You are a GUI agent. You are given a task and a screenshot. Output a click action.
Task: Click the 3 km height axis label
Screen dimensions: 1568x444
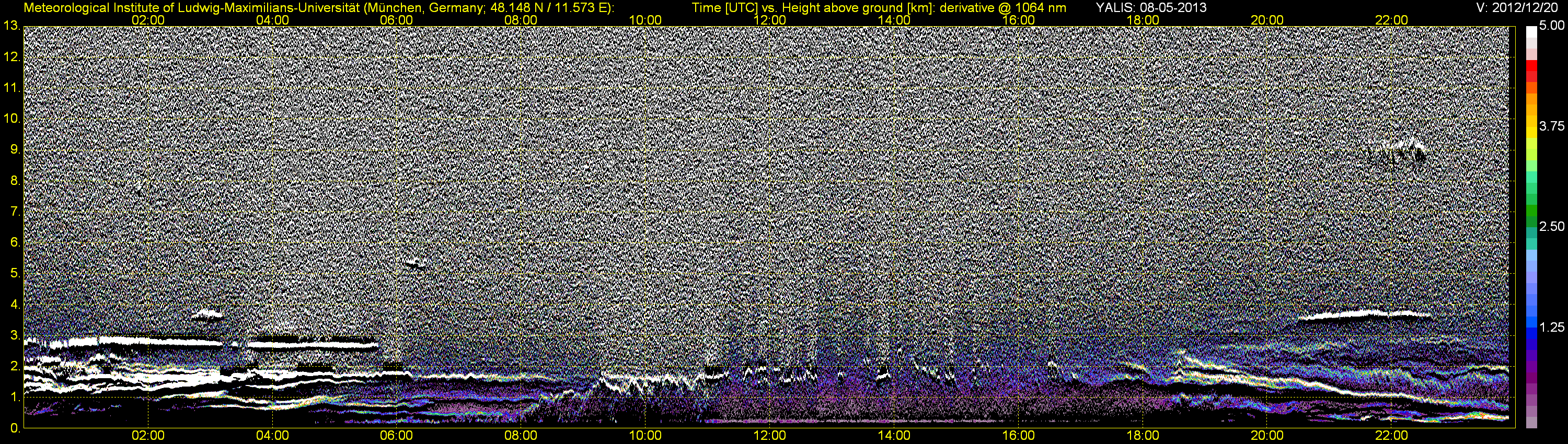click(15, 335)
